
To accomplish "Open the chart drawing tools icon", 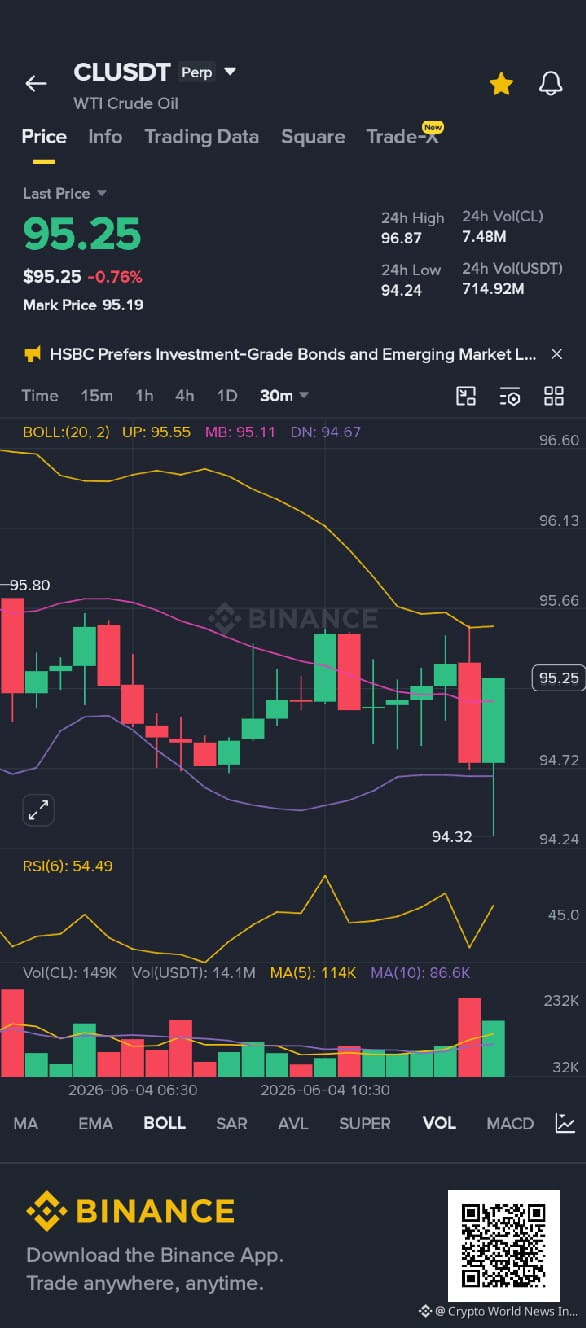I will point(466,396).
